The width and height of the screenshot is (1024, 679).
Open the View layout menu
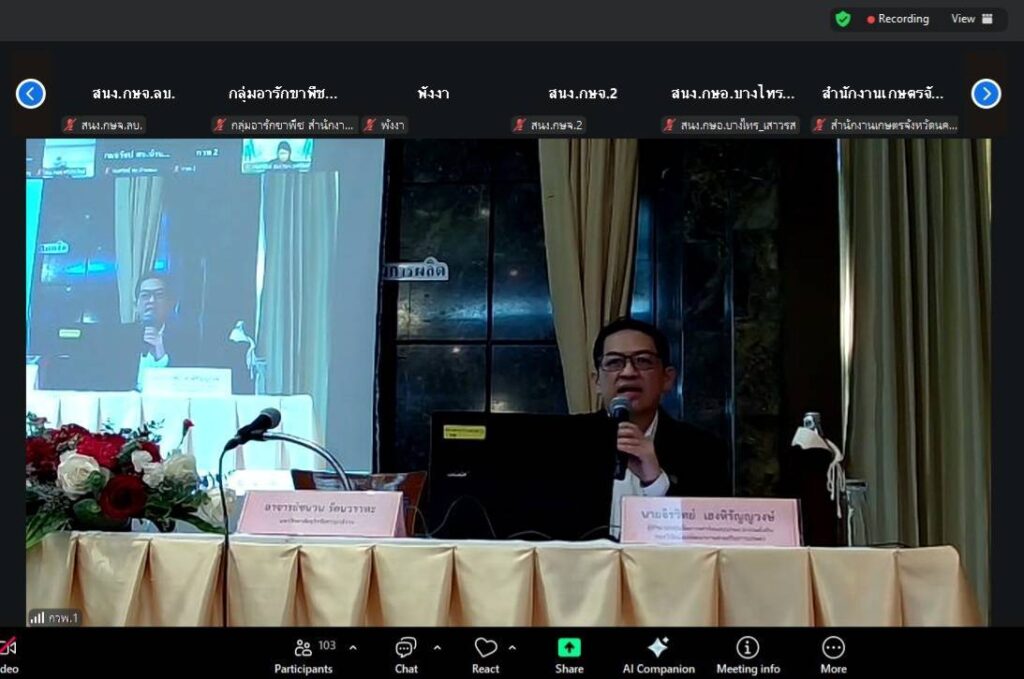pos(972,19)
